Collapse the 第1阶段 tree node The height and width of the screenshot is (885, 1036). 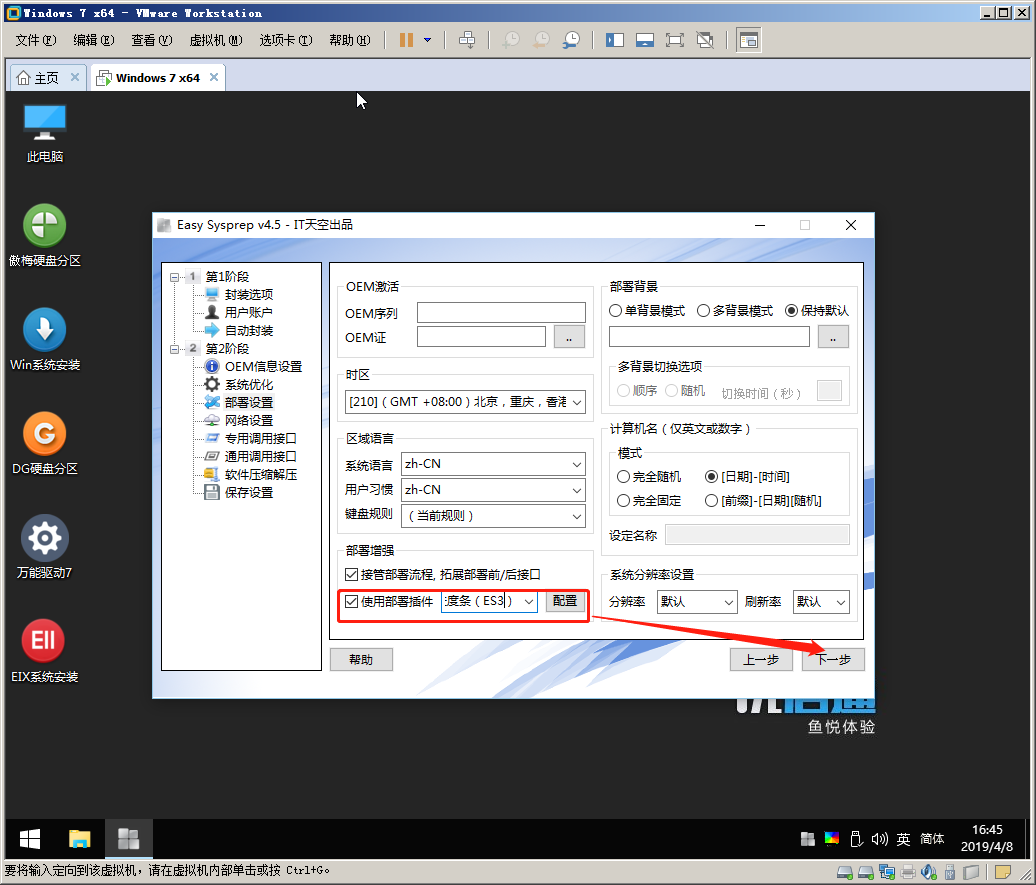click(174, 277)
